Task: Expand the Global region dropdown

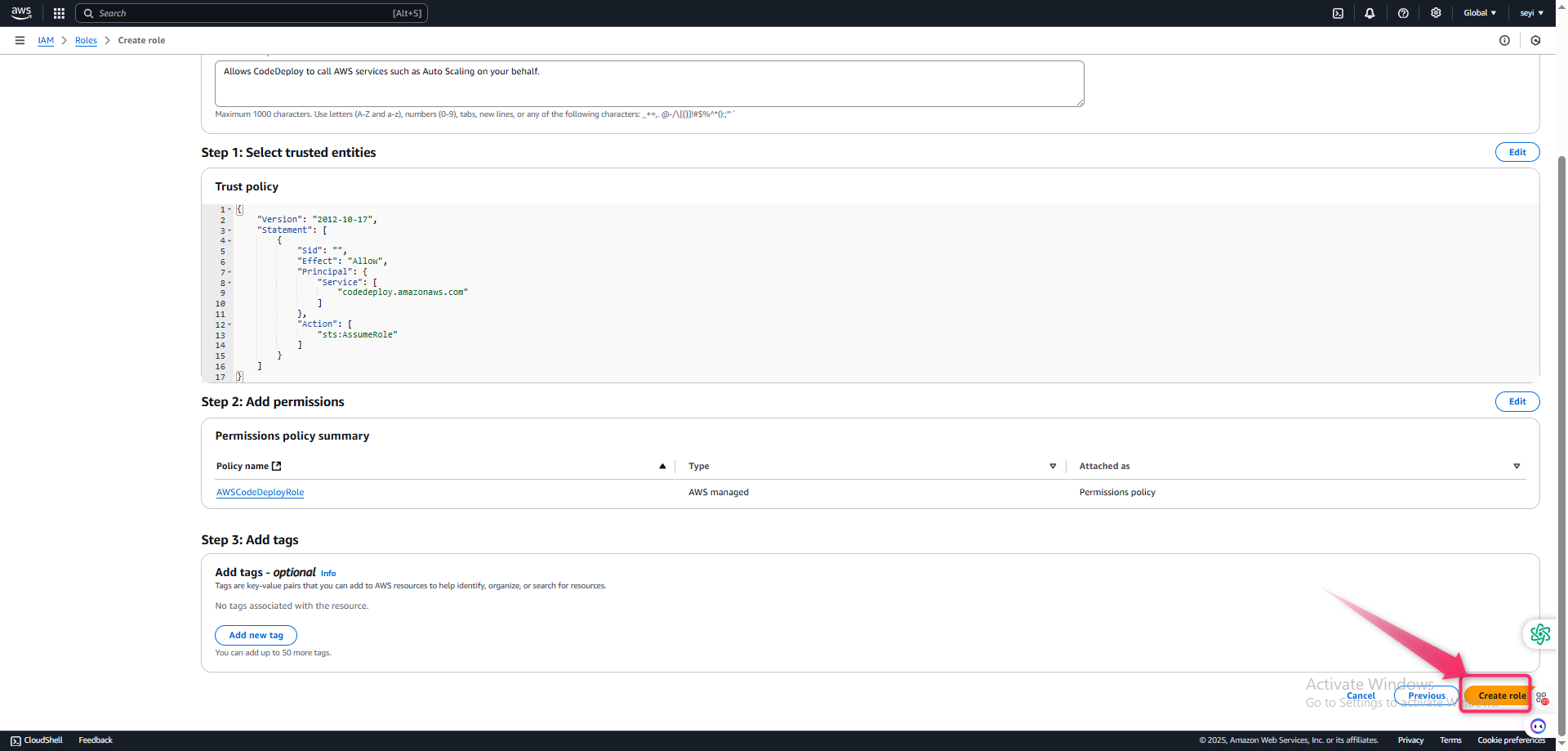Action: point(1480,13)
